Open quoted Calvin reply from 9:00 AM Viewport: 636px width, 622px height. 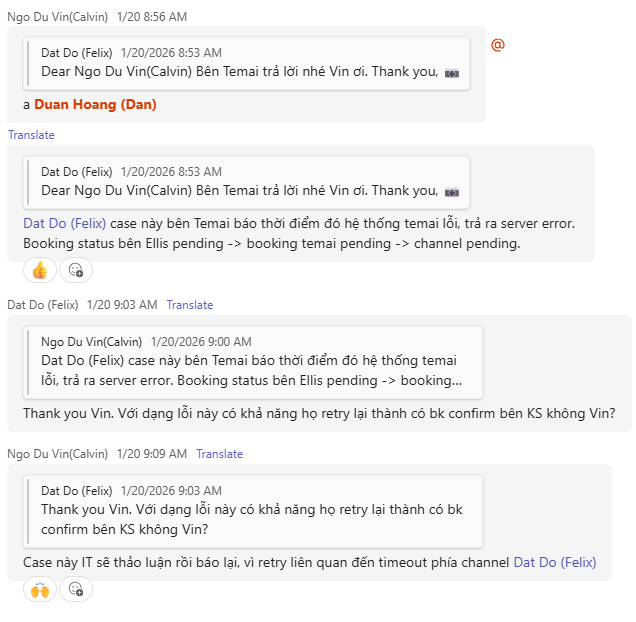(255, 361)
